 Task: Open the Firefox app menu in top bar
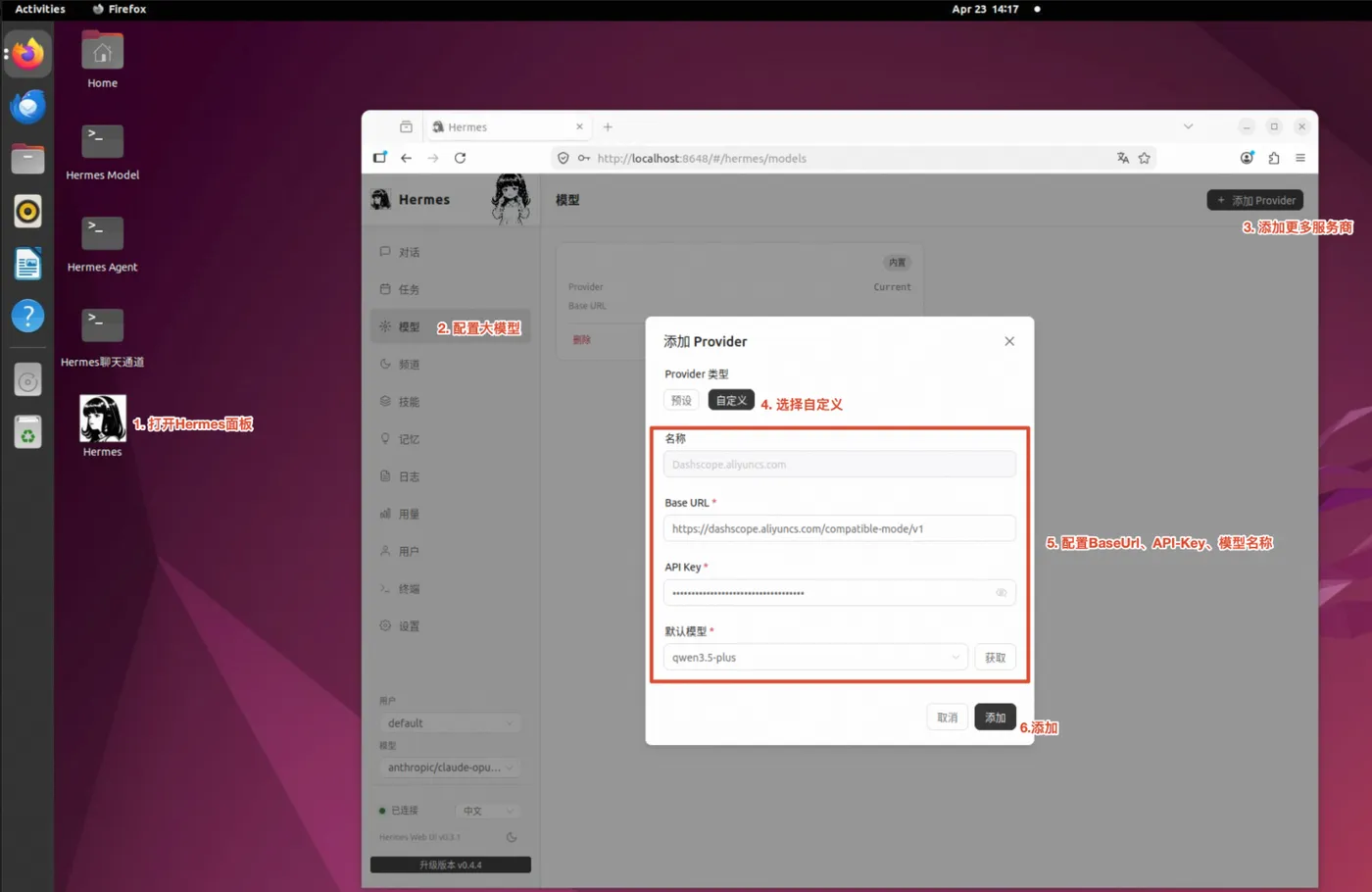120,9
